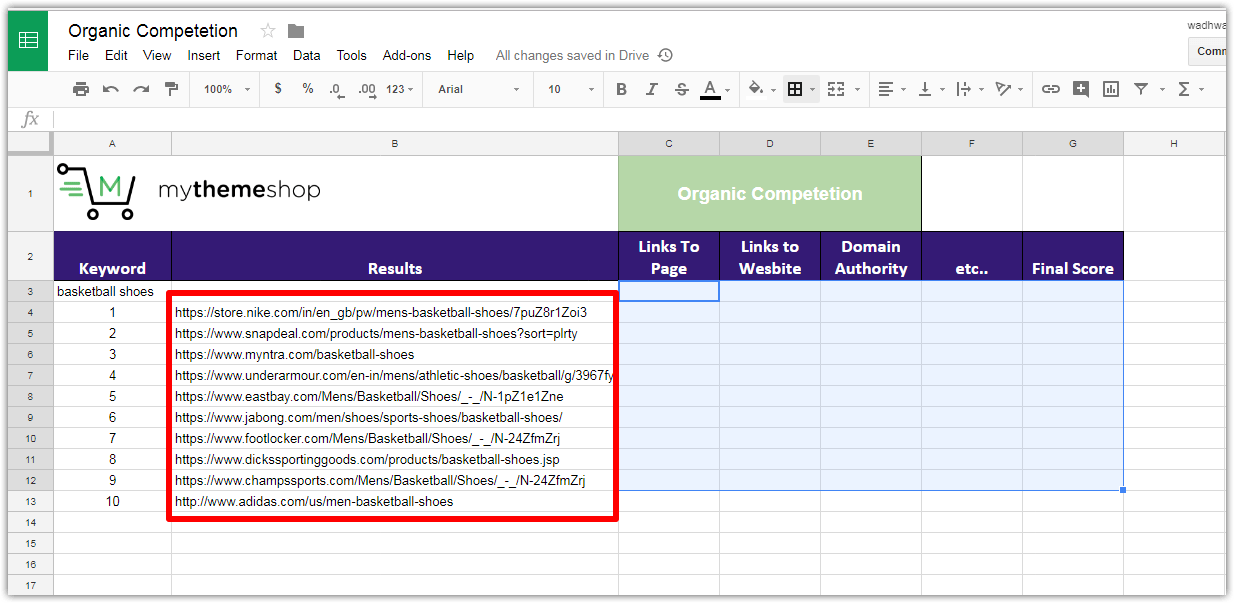The width and height of the screenshot is (1234, 603).
Task: Select the store.nike.com URL cell
Action: 395,313
